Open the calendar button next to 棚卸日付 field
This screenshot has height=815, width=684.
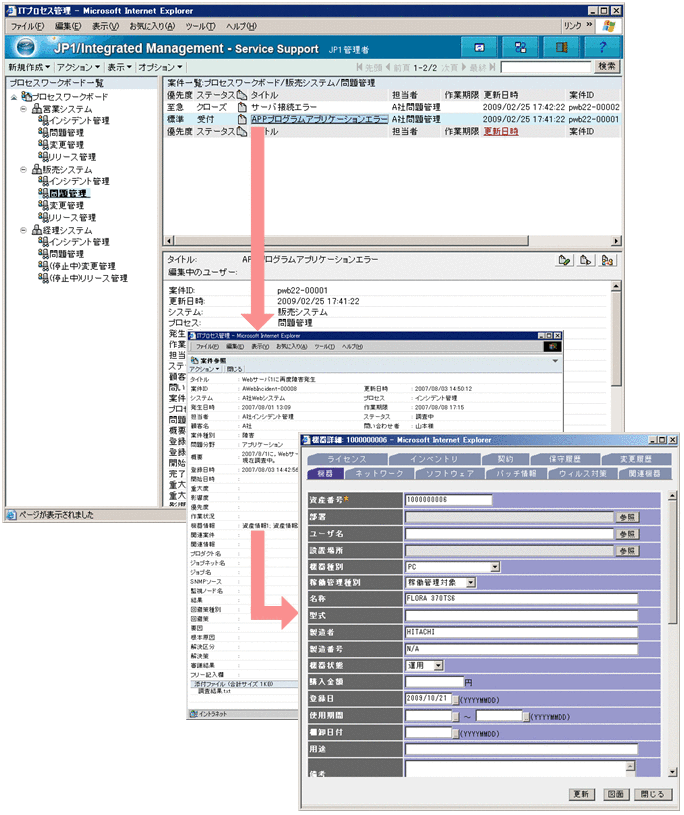click(456, 733)
